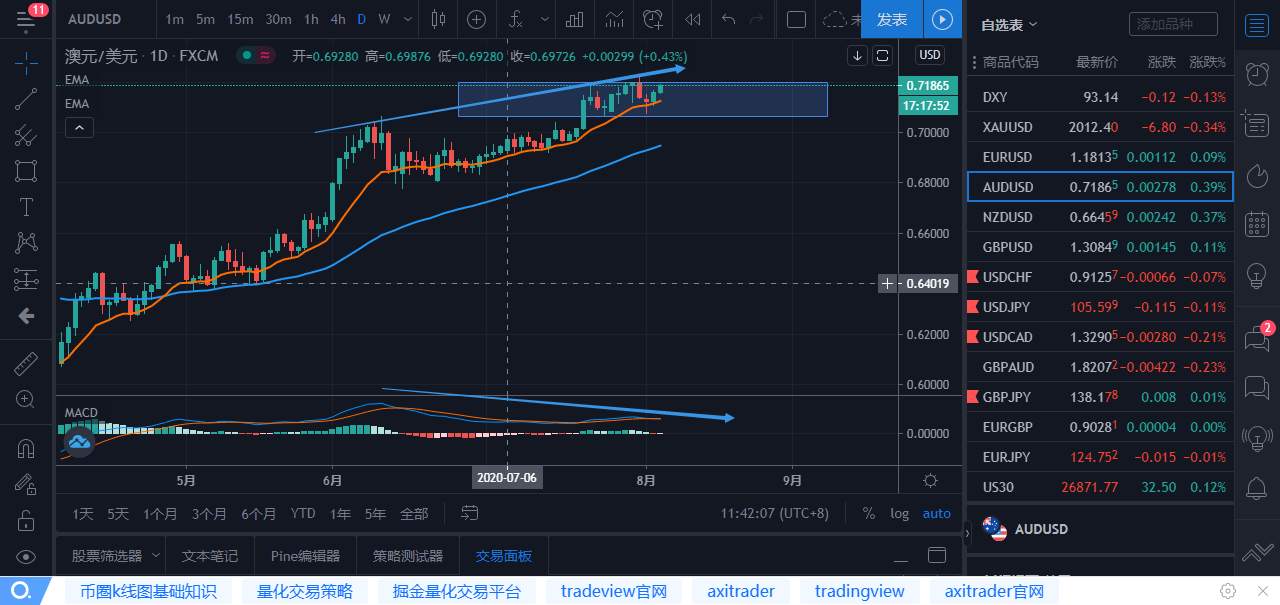Viewport: 1280px width, 605px height.
Task: Open the strategy chart templates icon
Action: tap(615, 19)
